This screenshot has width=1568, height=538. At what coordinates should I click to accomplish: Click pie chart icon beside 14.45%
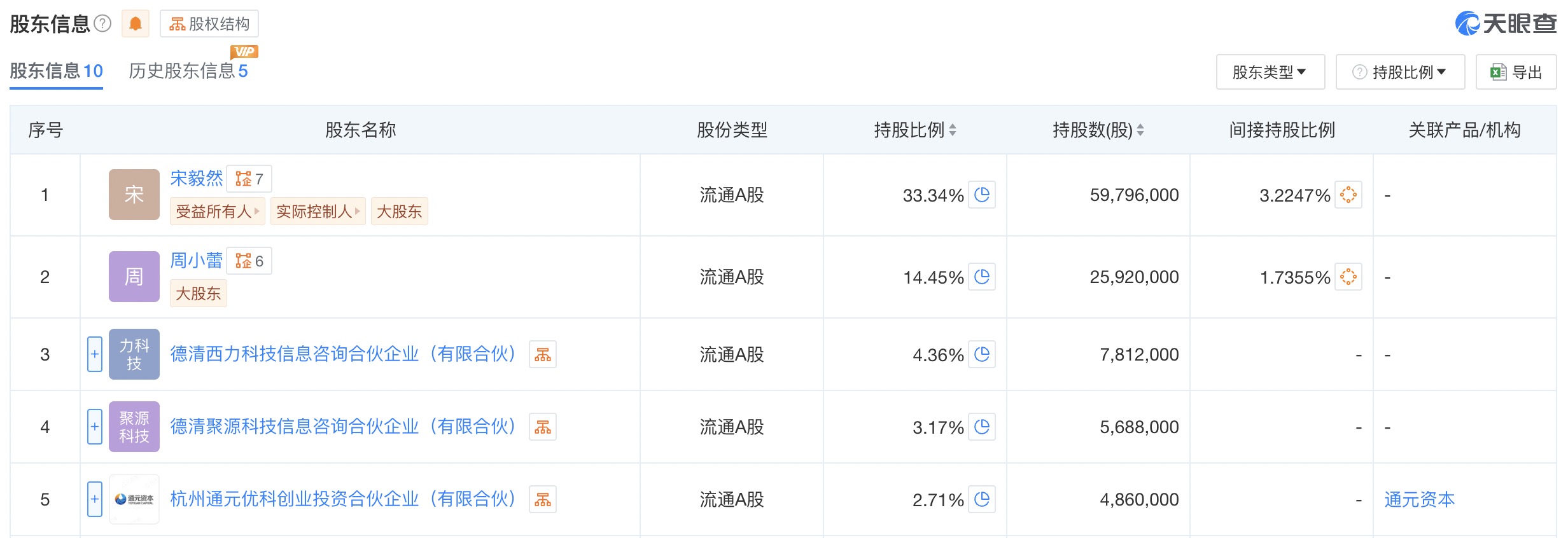[982, 277]
